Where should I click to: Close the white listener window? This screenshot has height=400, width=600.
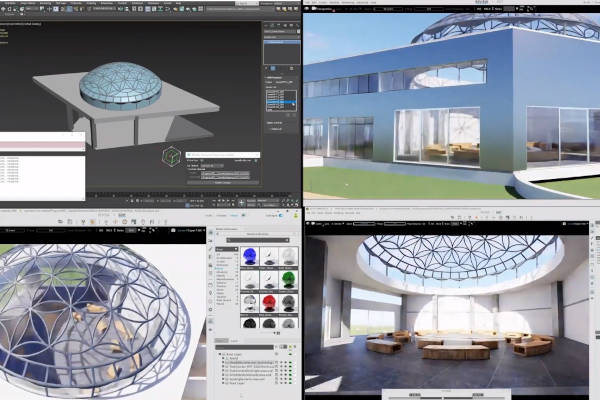coord(81,135)
